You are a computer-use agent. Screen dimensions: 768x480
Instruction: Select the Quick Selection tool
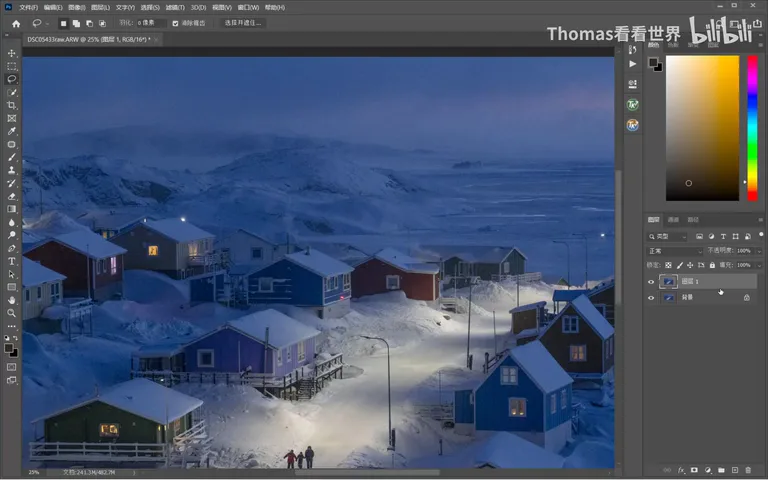(12, 92)
